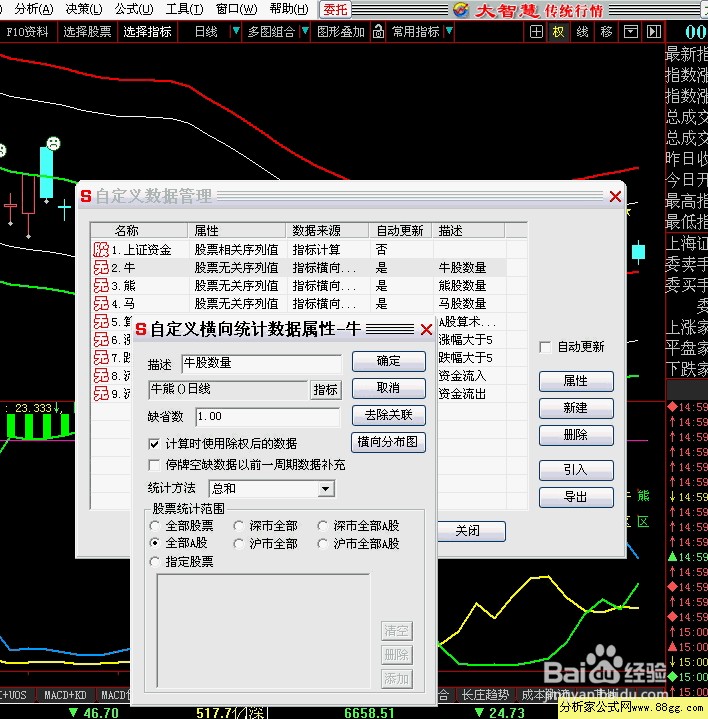Open the 工具(T) menu
This screenshot has height=719, width=708.
(184, 9)
